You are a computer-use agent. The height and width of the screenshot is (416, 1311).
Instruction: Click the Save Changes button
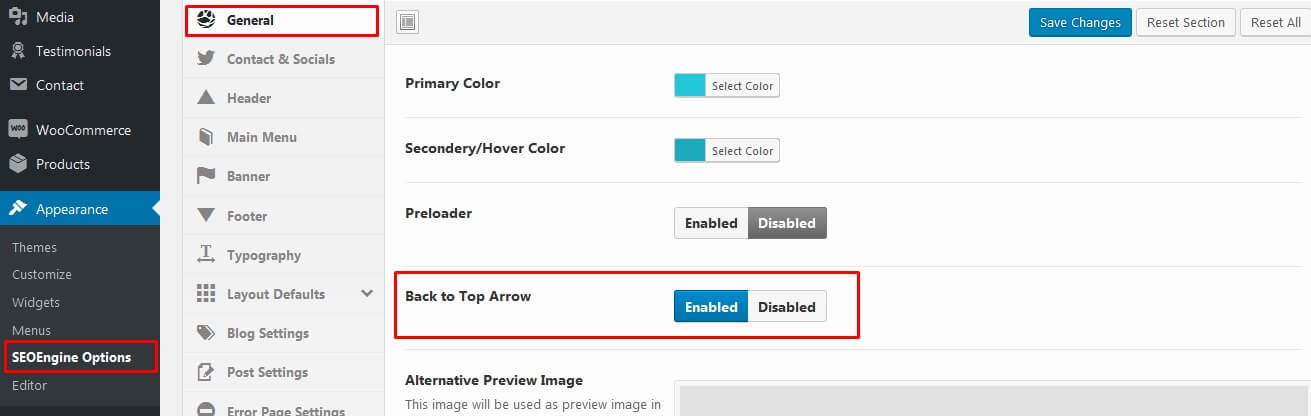click(1080, 22)
